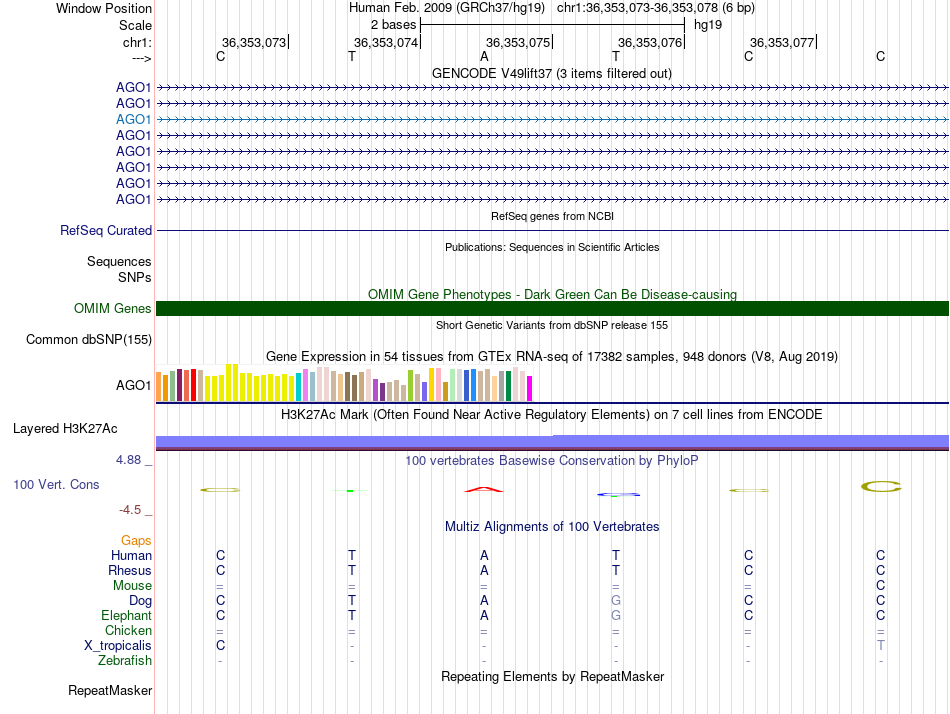Screen dimensions: 950x714
Task: Open the OMIM Genes track label
Action: tap(113, 309)
